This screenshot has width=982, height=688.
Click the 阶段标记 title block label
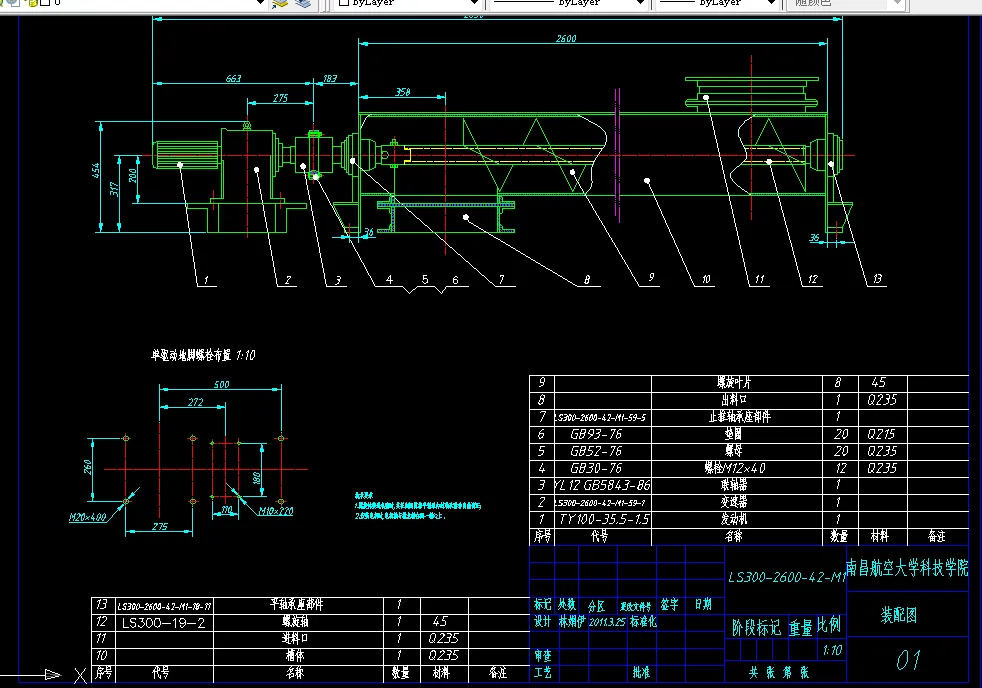[x=757, y=628]
